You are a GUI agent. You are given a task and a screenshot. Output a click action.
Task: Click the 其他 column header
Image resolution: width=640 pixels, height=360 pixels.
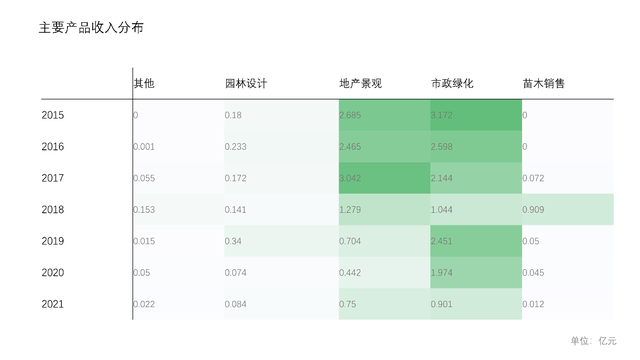click(x=144, y=83)
